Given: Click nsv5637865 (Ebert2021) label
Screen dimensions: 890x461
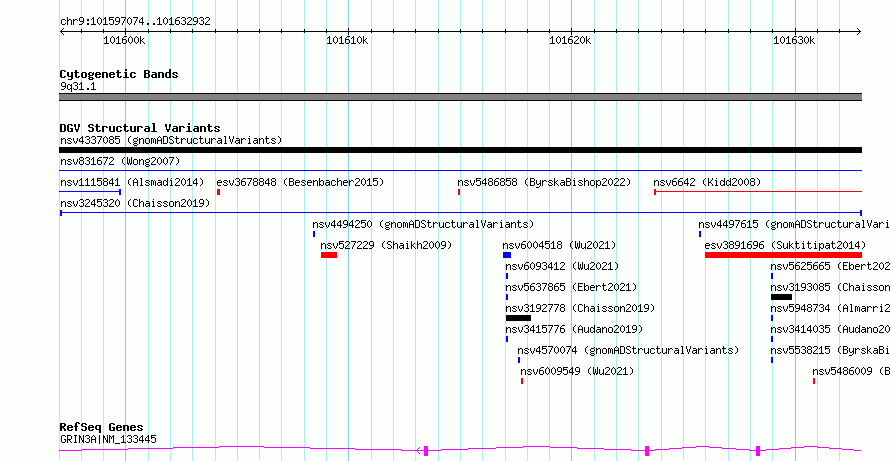Looking at the screenshot, I should tap(571, 287).
